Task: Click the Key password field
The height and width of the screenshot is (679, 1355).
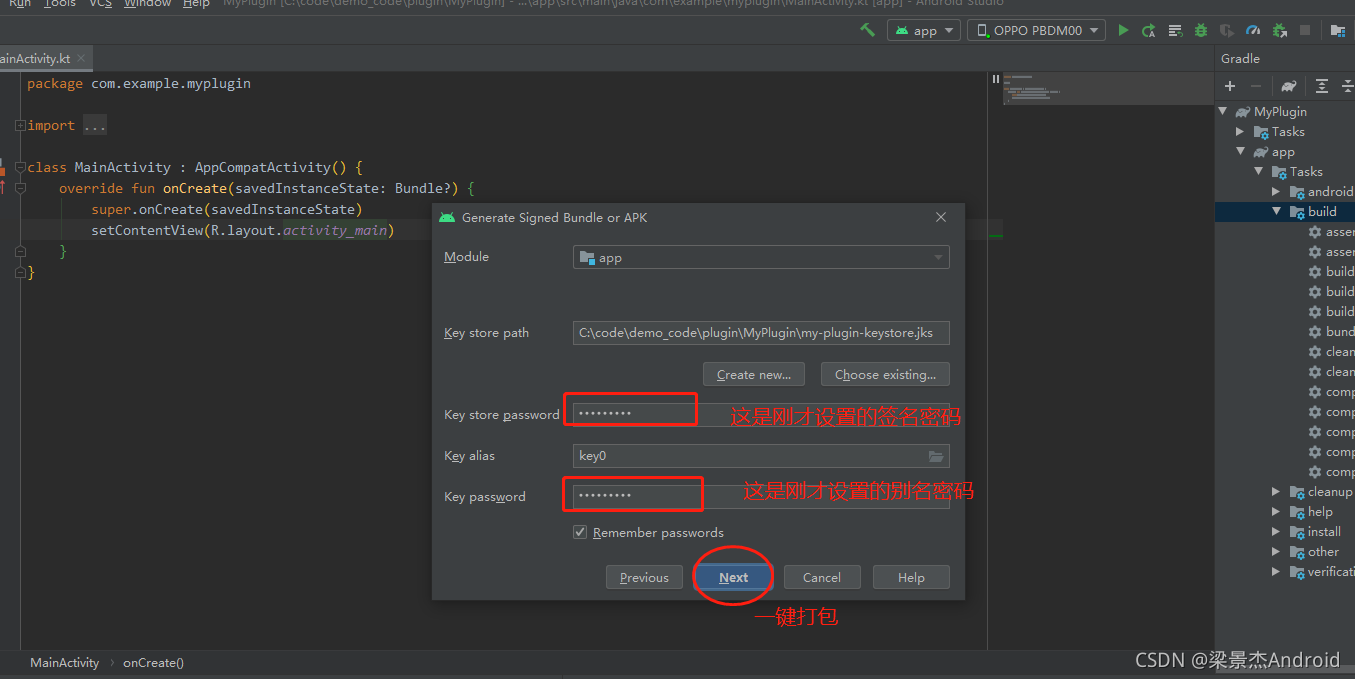Action: 761,497
